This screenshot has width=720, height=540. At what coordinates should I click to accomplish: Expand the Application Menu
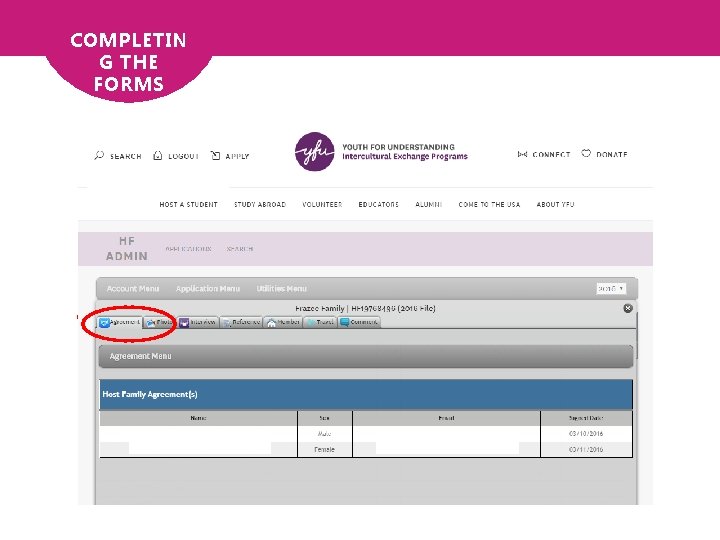pyautogui.click(x=208, y=288)
